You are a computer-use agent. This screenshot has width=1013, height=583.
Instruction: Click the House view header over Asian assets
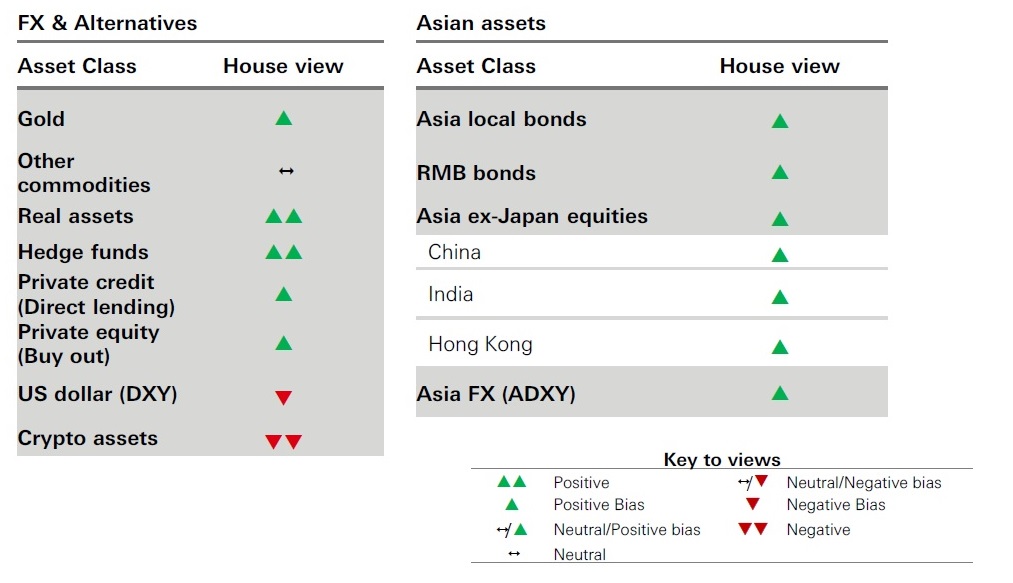pyautogui.click(x=779, y=66)
